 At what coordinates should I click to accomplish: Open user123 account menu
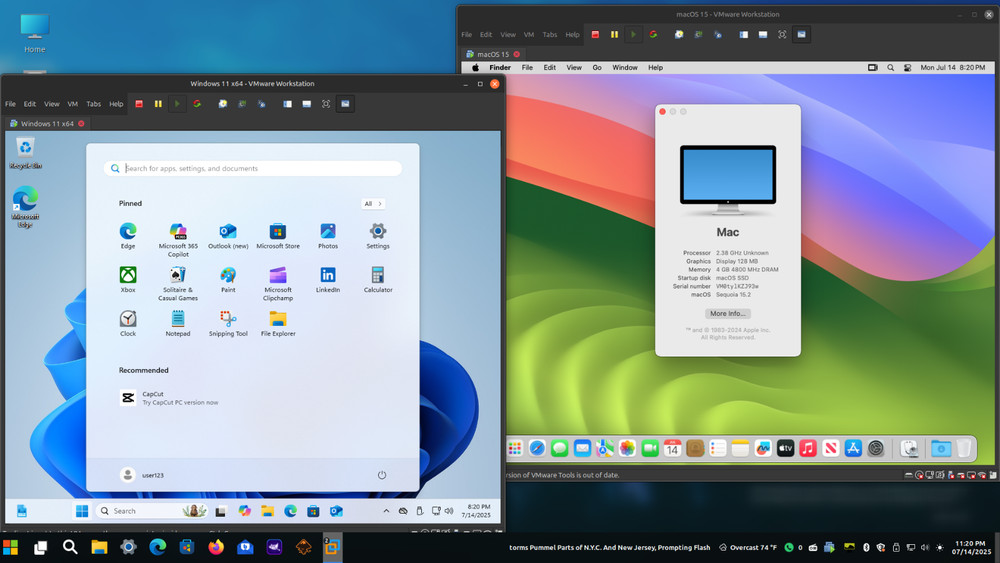[x=142, y=475]
